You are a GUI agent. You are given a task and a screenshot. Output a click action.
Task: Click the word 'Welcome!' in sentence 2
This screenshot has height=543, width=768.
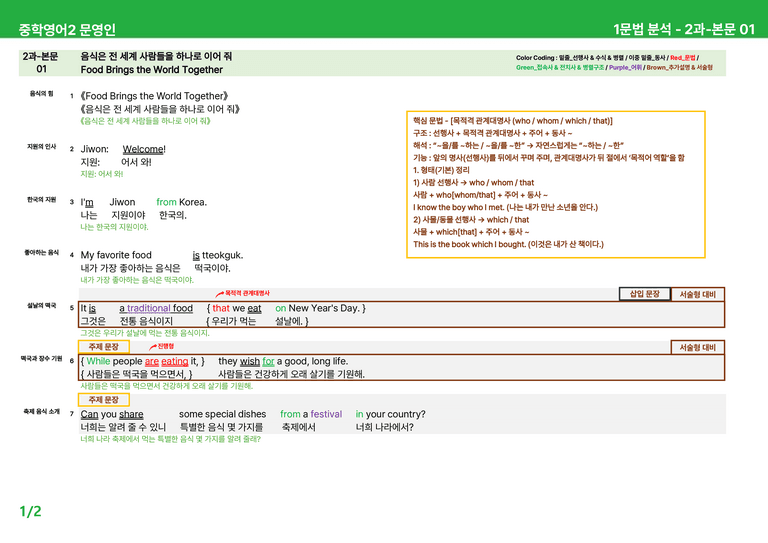pyautogui.click(x=144, y=149)
